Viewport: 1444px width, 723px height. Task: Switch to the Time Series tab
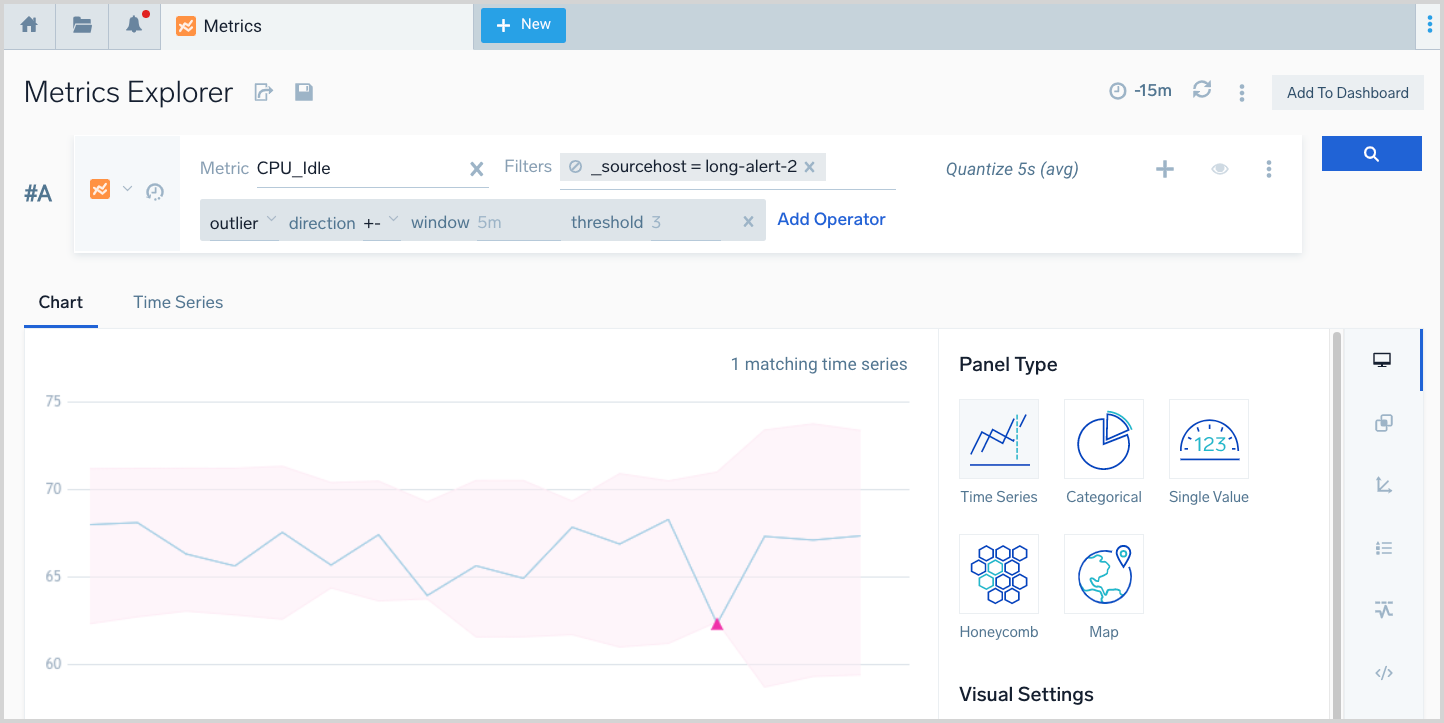point(178,302)
